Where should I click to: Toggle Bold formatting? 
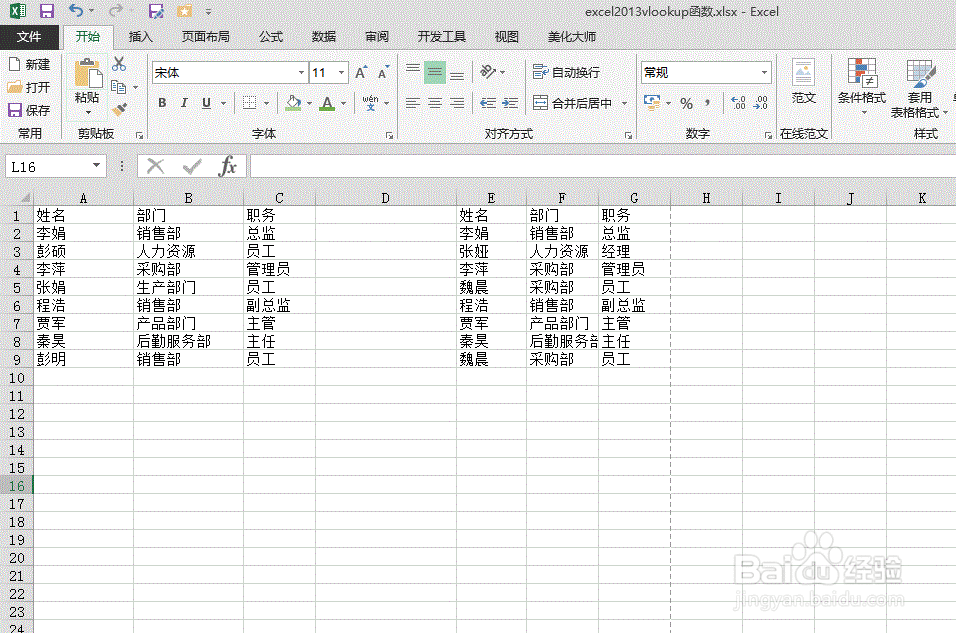pyautogui.click(x=161, y=101)
